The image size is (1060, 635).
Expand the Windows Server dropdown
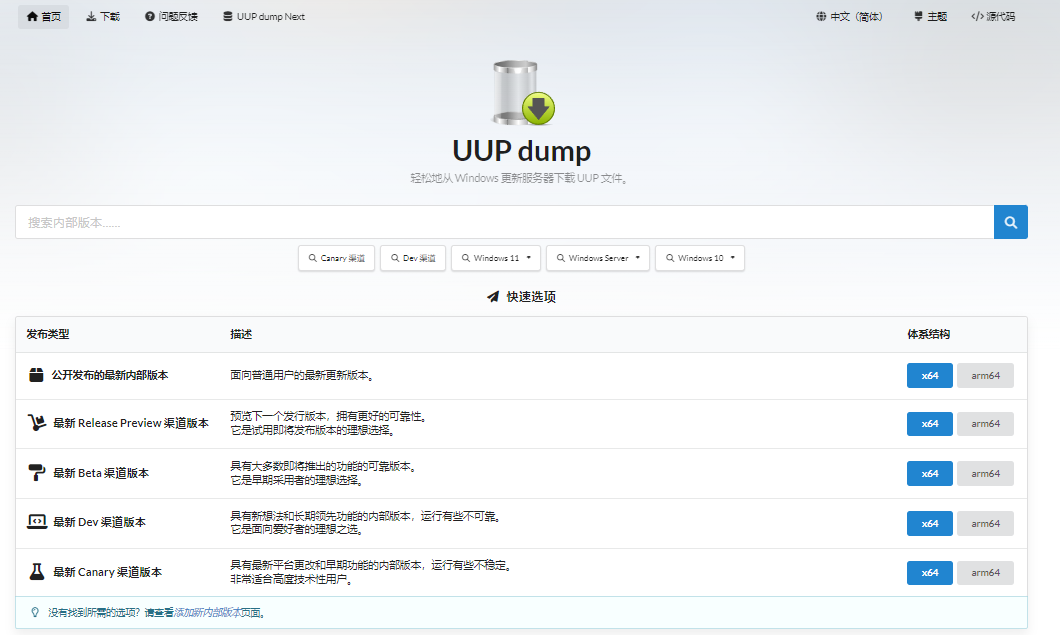598,257
